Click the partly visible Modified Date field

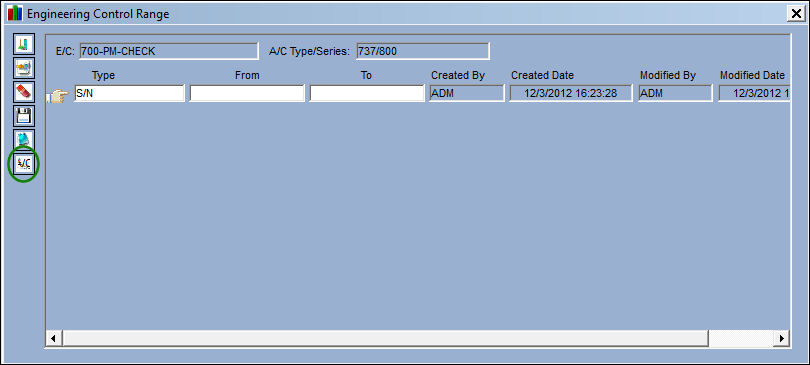[754, 93]
